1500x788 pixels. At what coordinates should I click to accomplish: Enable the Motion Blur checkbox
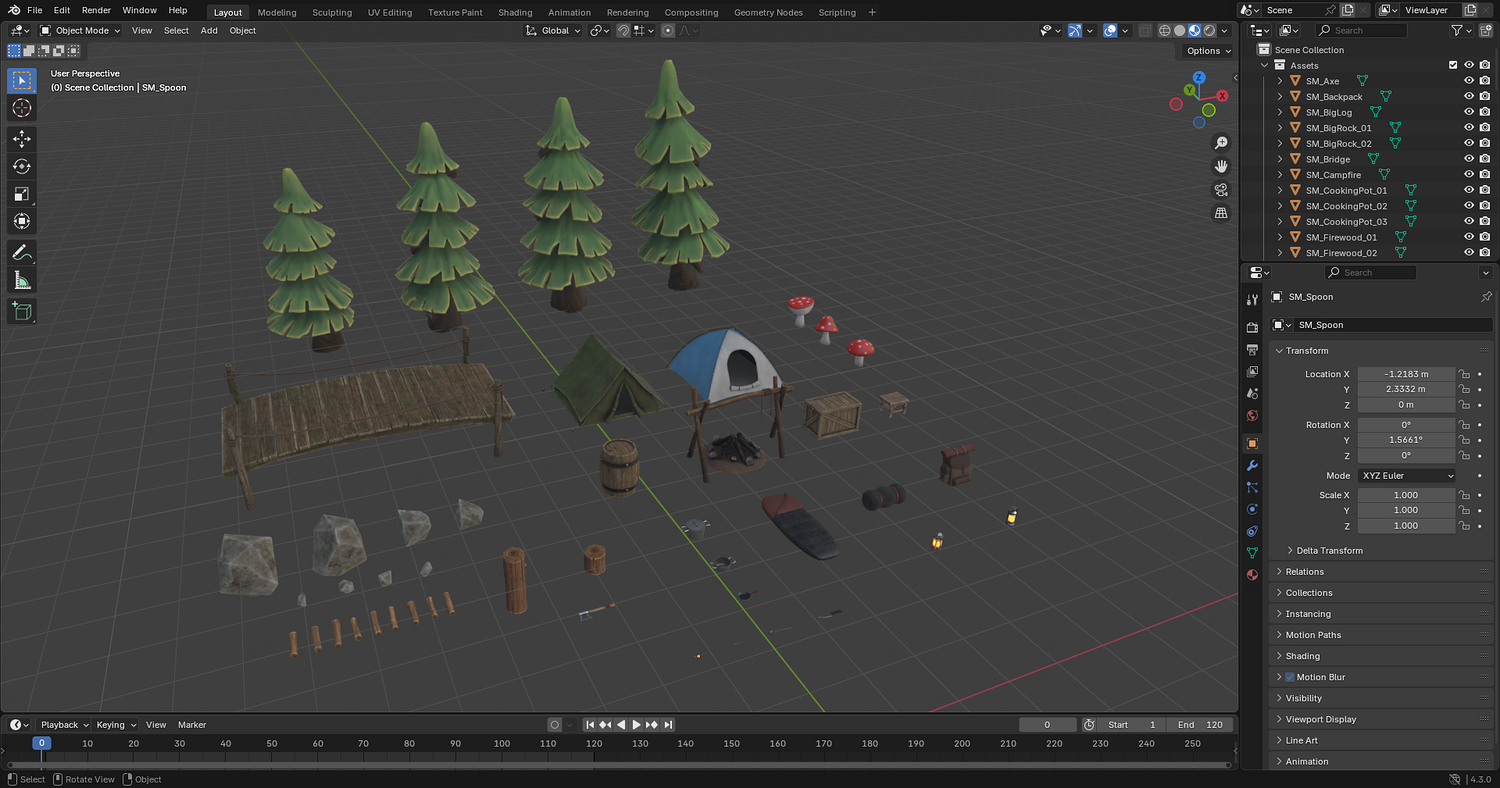1289,677
